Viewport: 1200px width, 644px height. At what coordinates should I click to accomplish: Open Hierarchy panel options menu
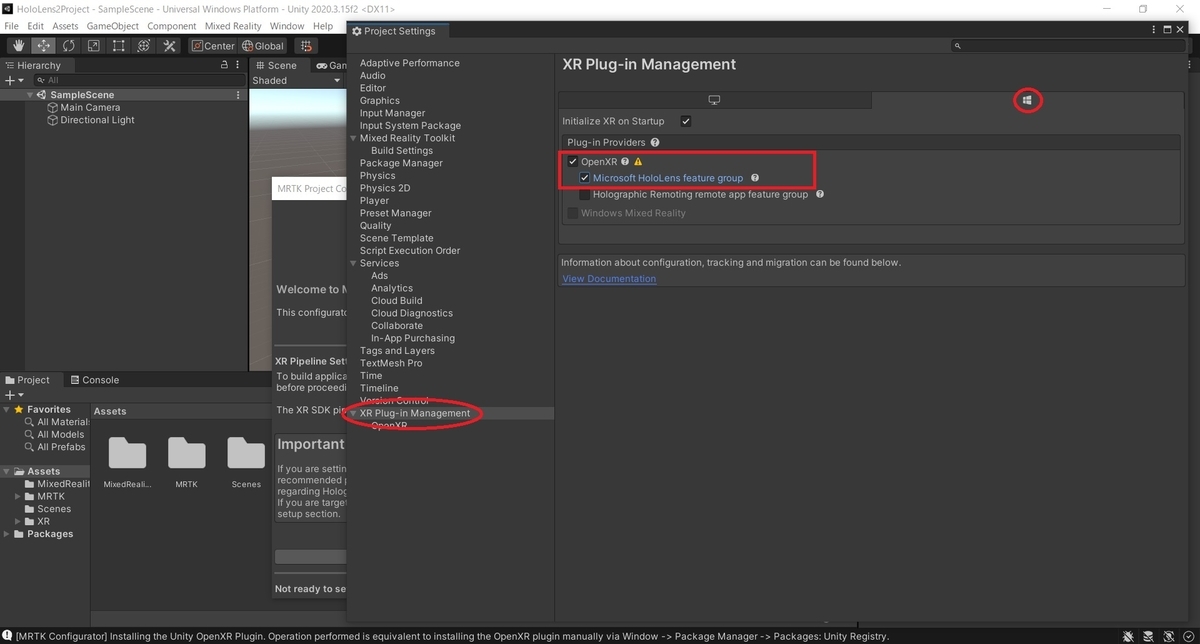click(238, 65)
